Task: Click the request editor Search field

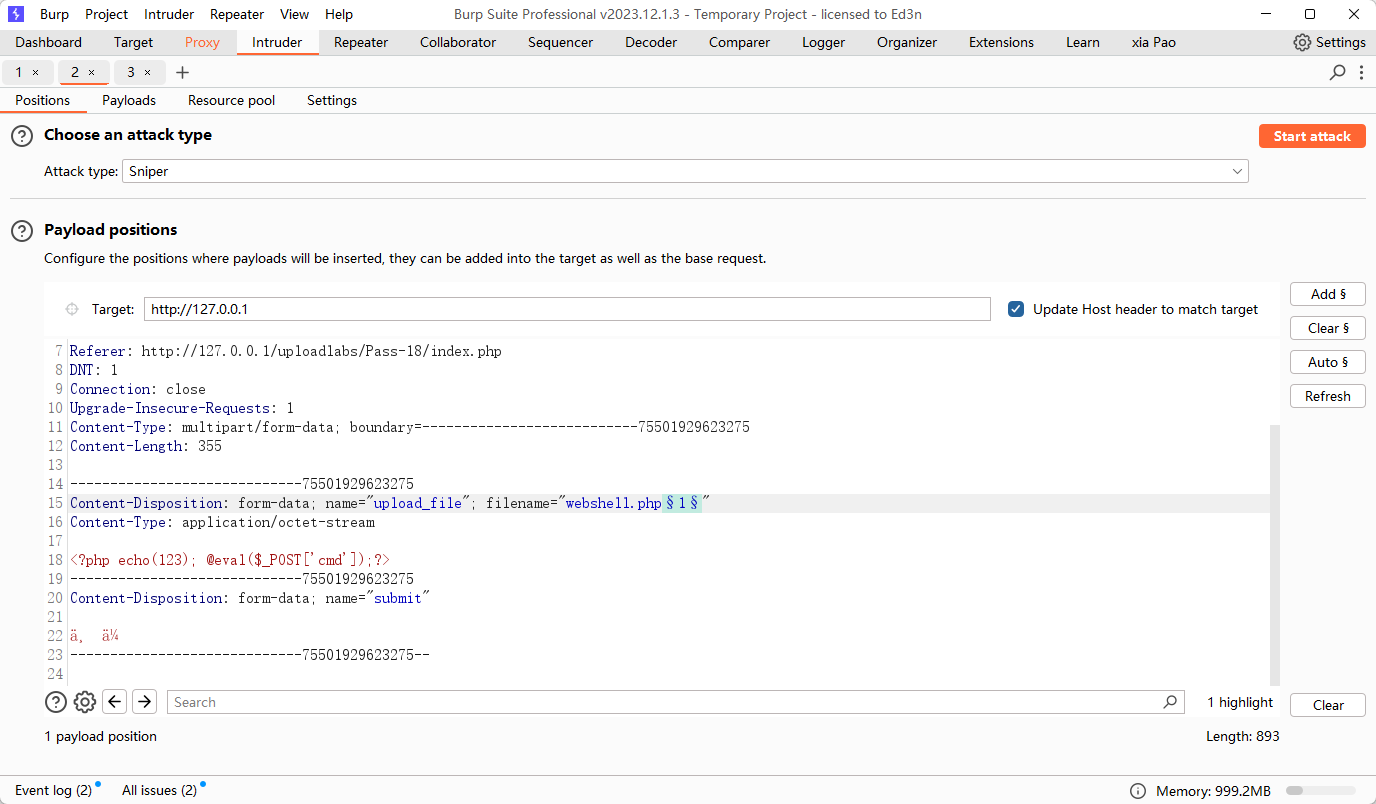Action: pyautogui.click(x=675, y=702)
